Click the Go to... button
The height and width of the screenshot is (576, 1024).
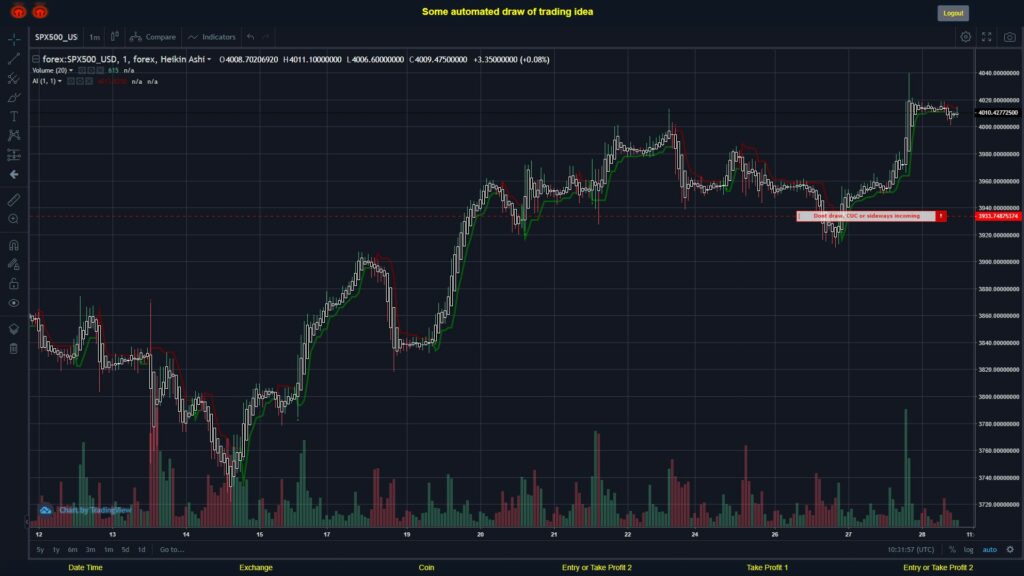coord(172,550)
